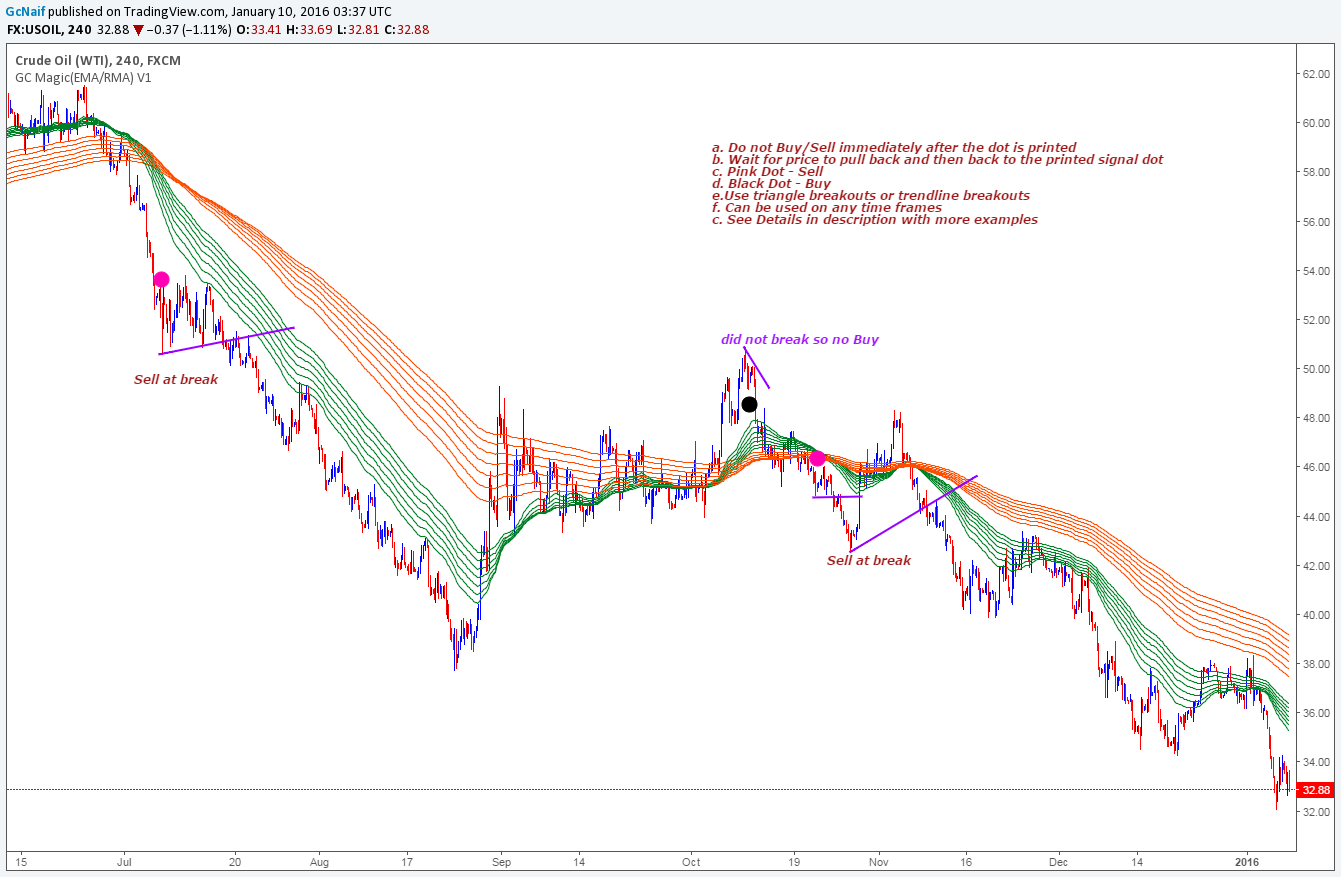Viewport: 1341px width, 877px height.
Task: Select the O:33.41 open value in header
Action: [258, 30]
